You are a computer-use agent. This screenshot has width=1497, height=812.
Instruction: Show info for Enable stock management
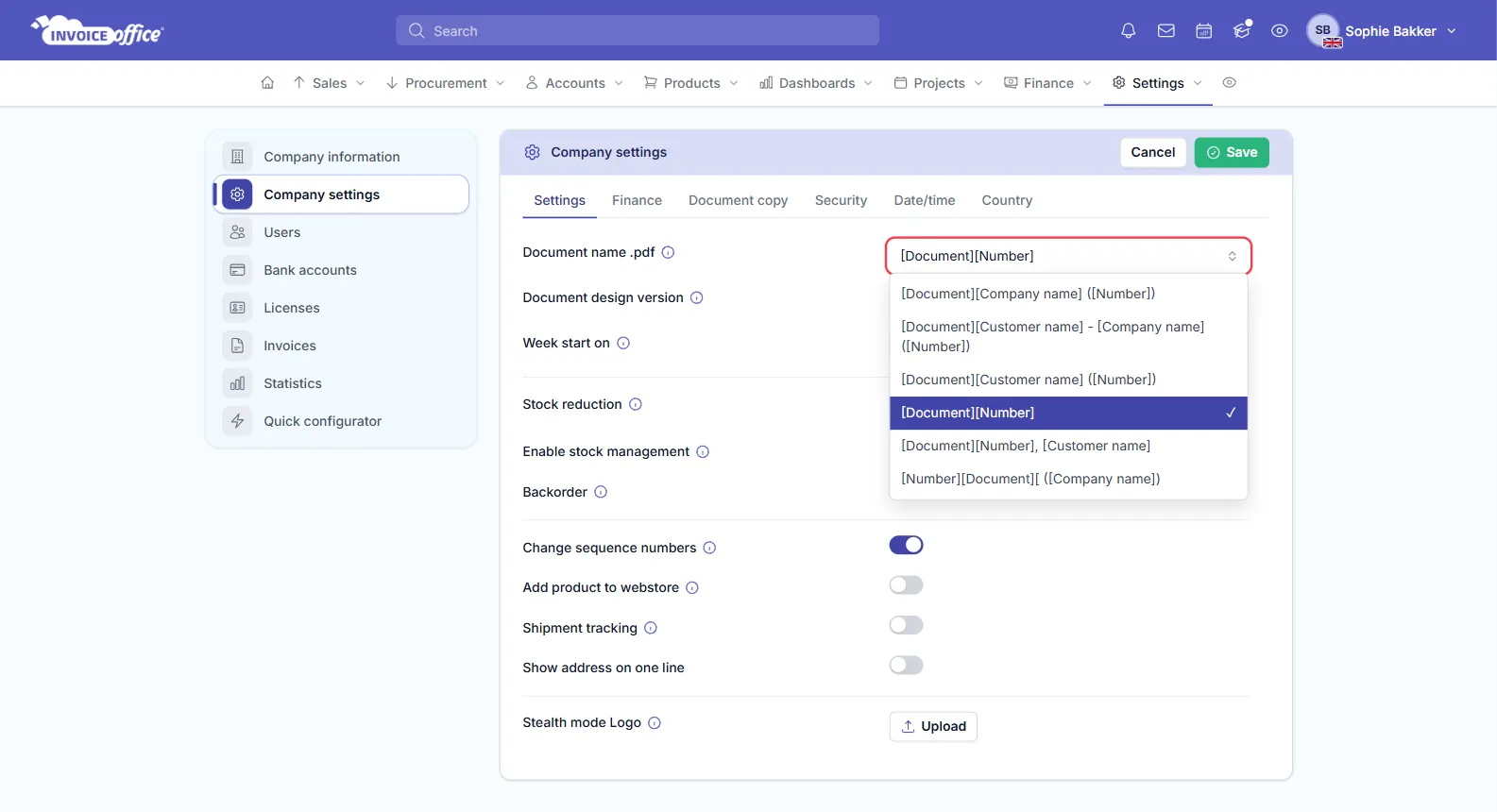[x=703, y=451]
